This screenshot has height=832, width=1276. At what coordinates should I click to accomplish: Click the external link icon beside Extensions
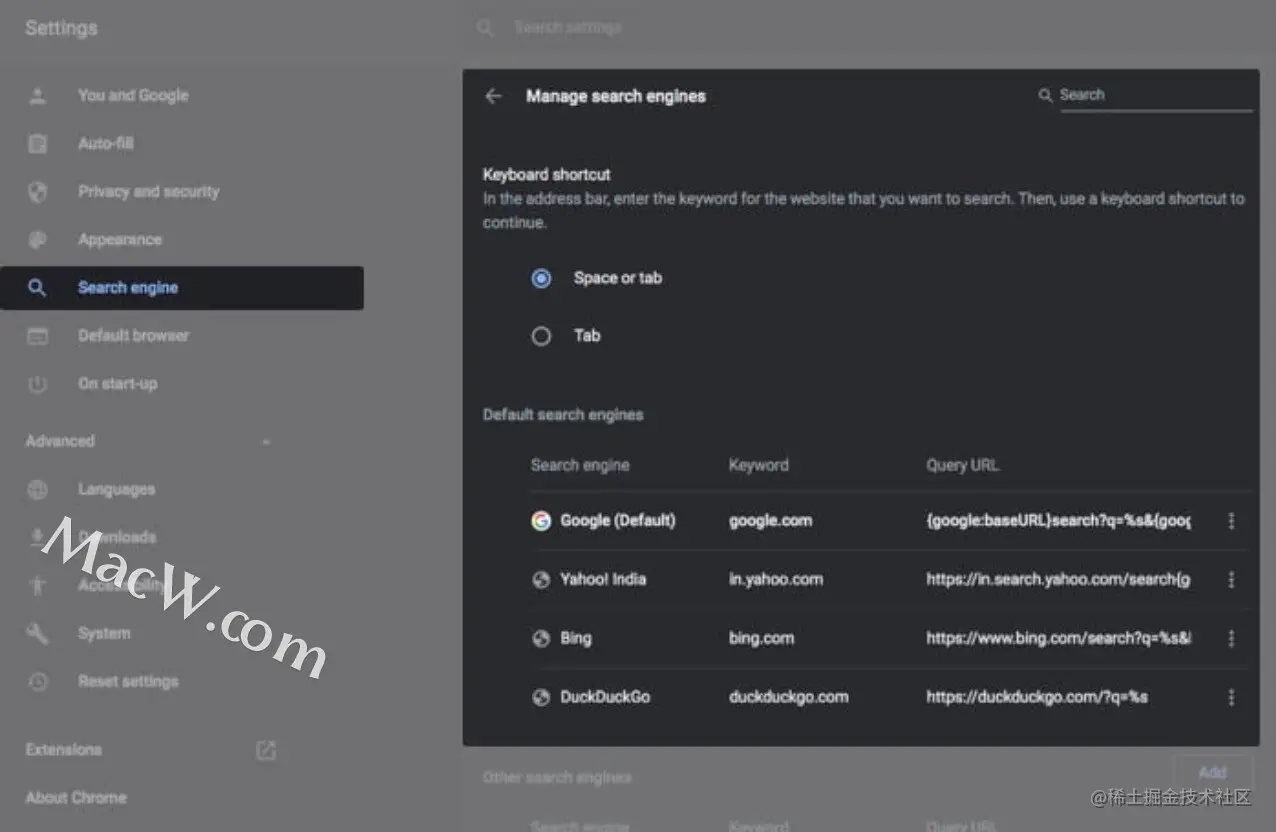266,750
